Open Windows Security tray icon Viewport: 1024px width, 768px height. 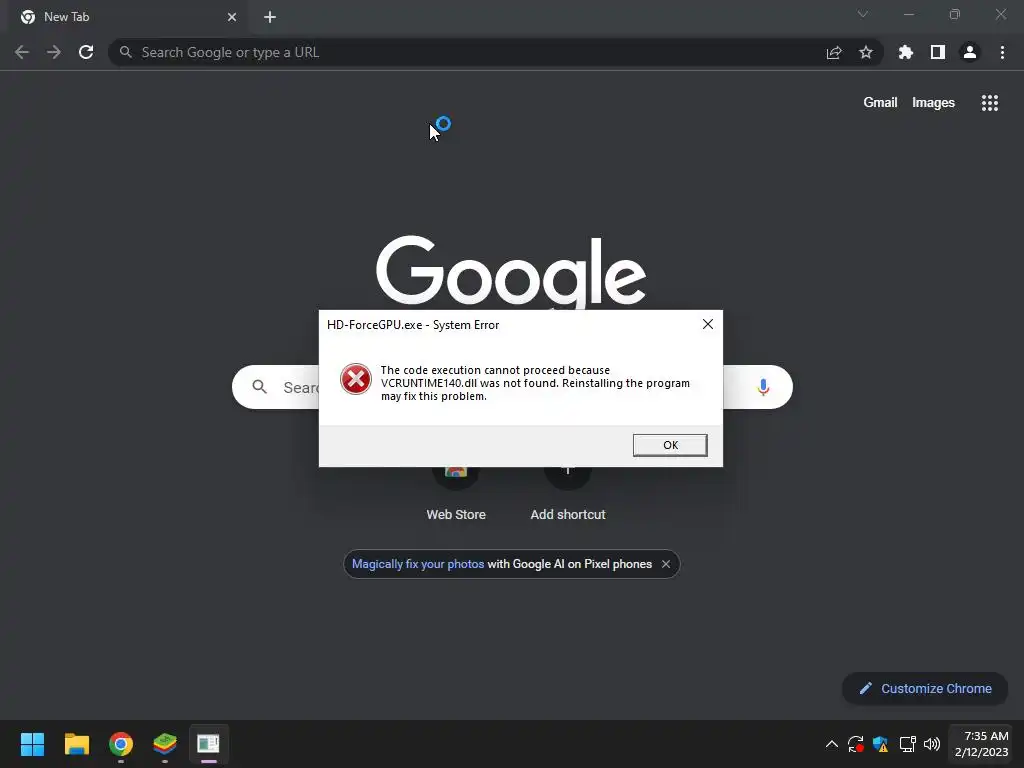880,744
